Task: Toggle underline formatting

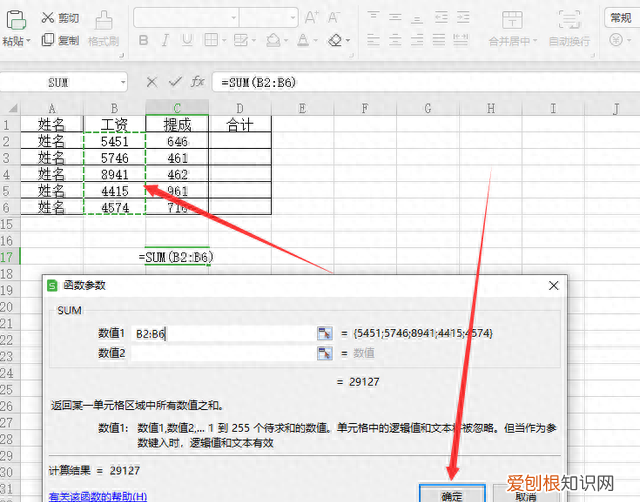Action: tap(187, 40)
